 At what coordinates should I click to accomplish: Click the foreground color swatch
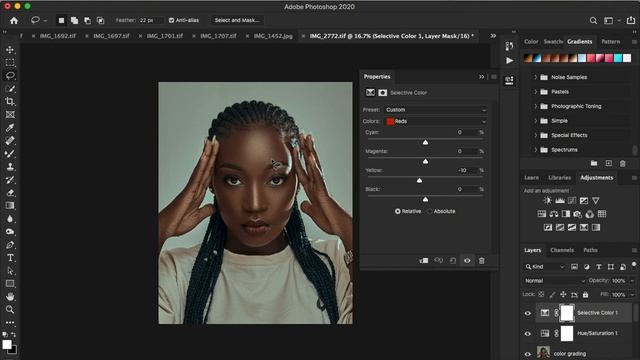pos(7,344)
